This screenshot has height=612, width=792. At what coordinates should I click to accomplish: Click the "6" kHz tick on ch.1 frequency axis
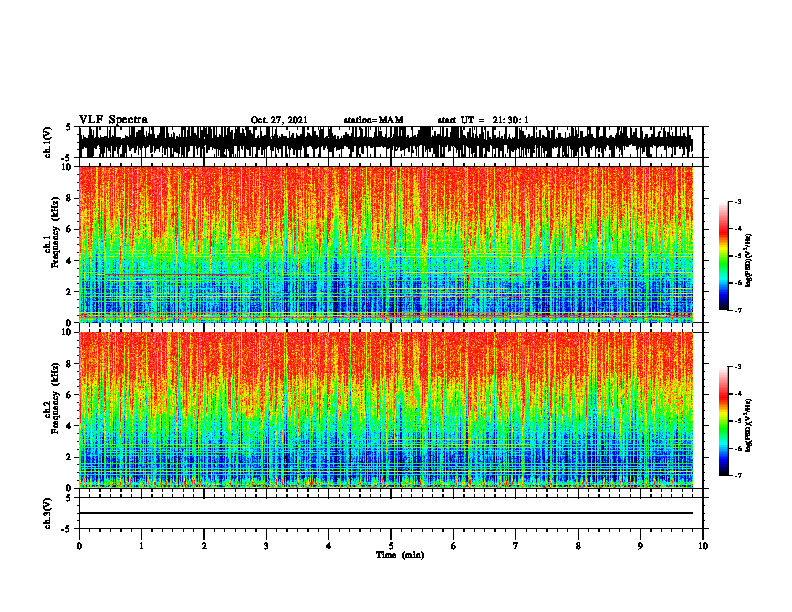(x=70, y=229)
